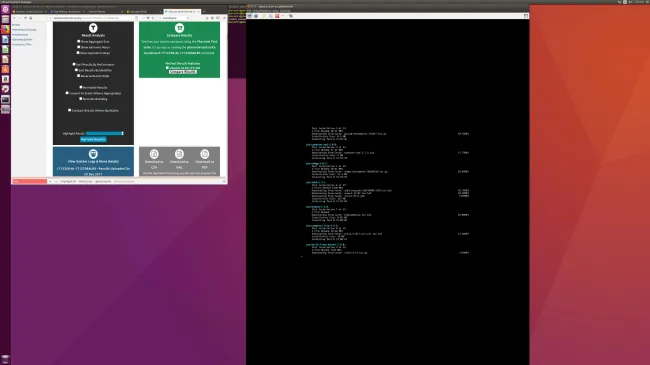The width and height of the screenshot is (650, 365).
Task: Open the Amazon launcher in the dock
Action: (x=5, y=79)
